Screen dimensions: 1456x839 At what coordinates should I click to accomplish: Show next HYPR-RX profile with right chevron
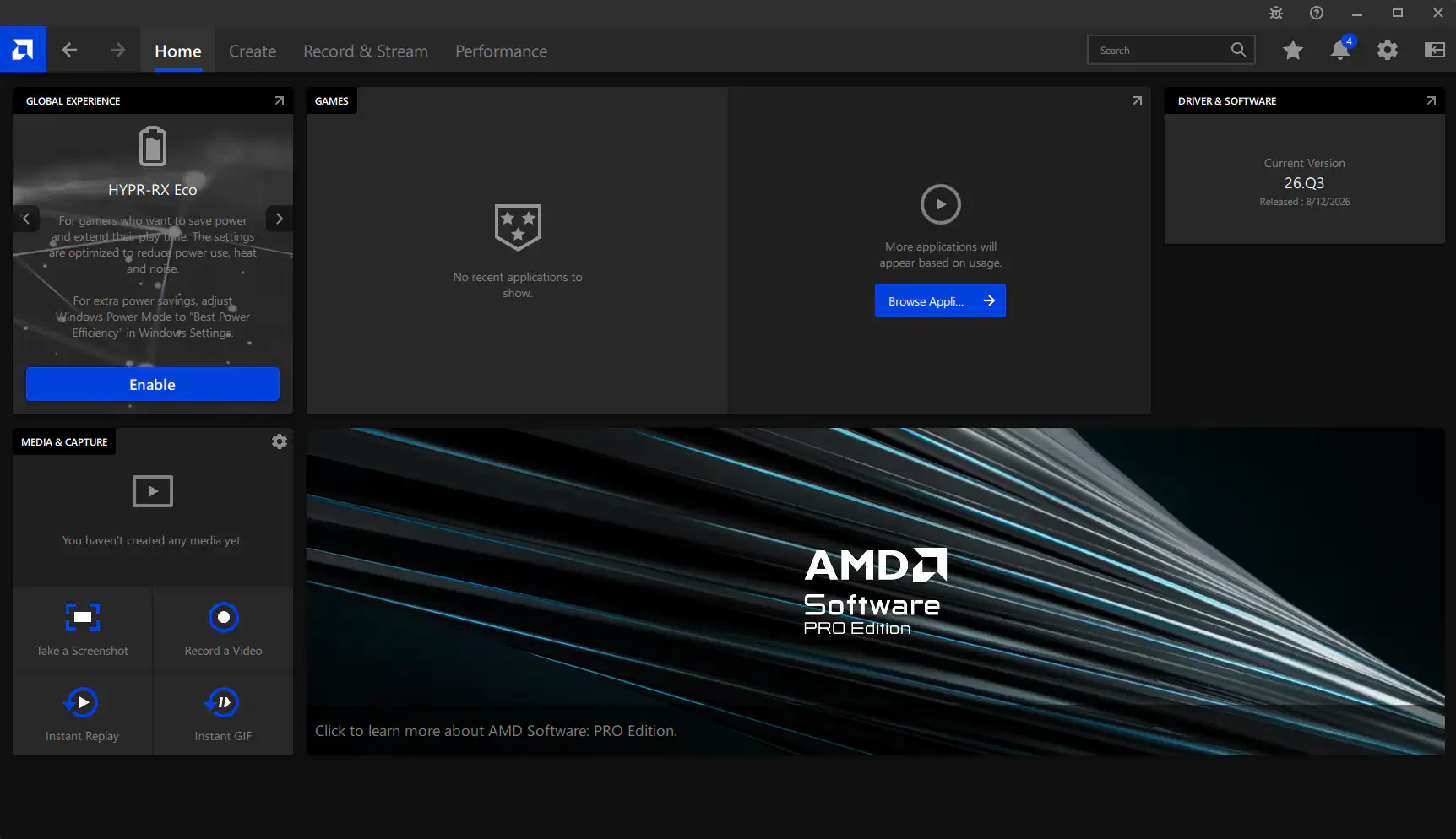[x=280, y=219]
